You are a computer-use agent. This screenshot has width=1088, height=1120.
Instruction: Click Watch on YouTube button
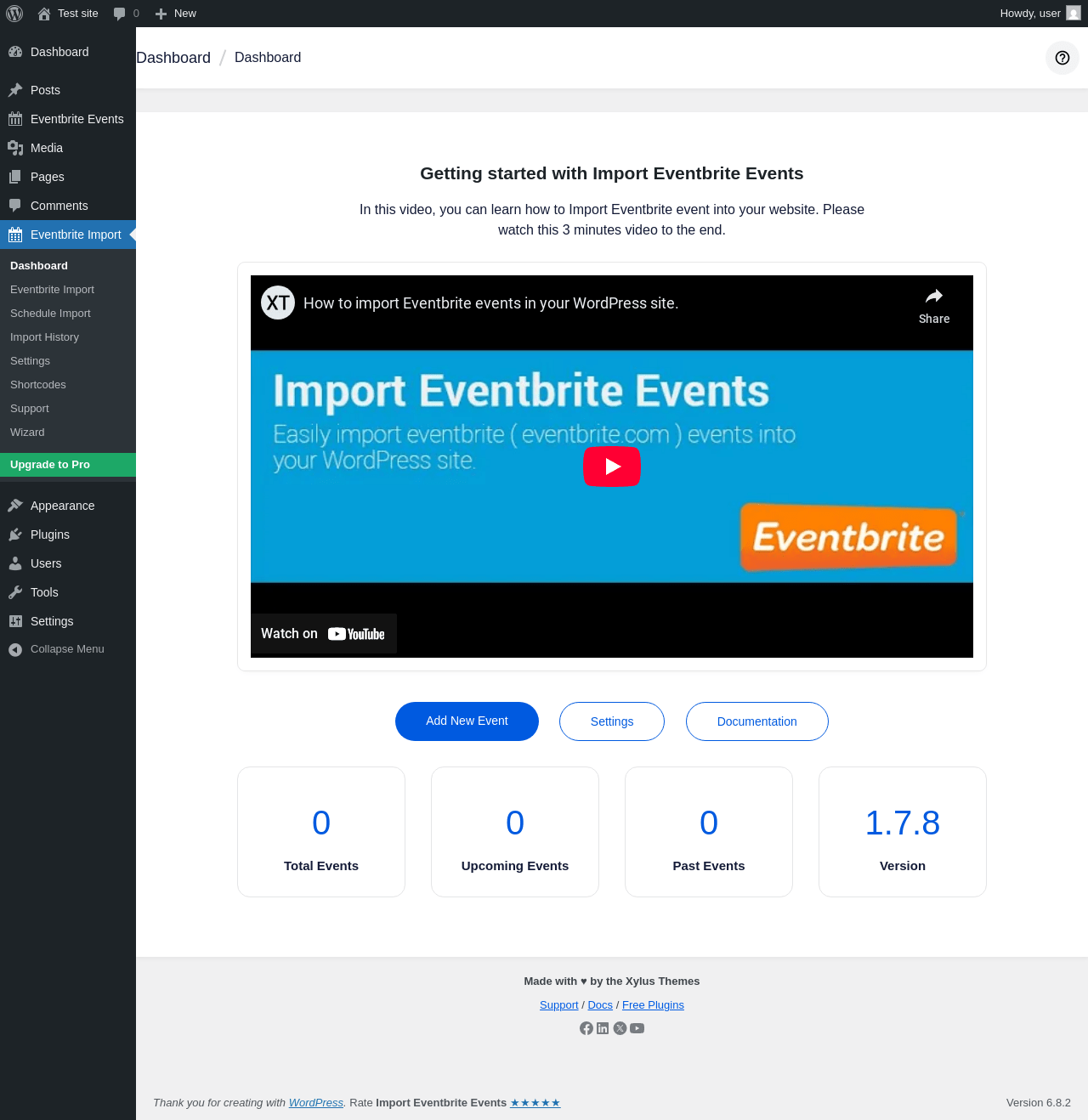[x=323, y=634]
